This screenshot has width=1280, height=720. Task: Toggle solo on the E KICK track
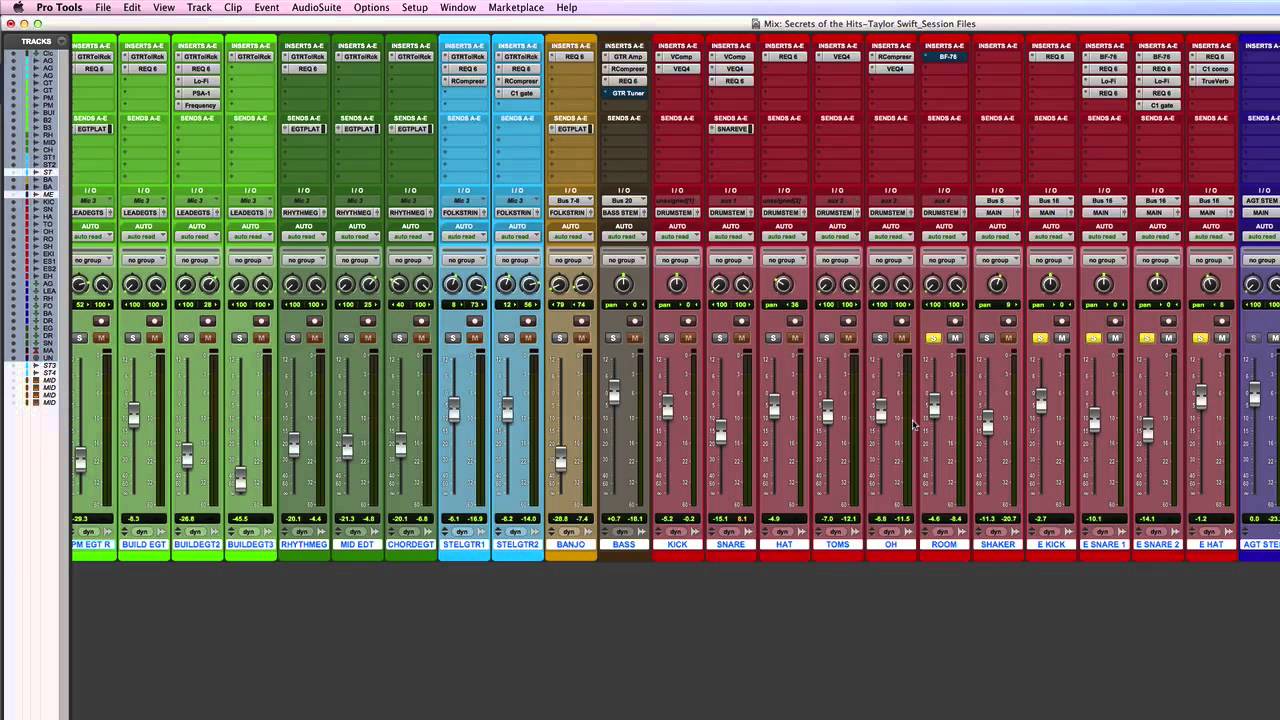[1041, 338]
